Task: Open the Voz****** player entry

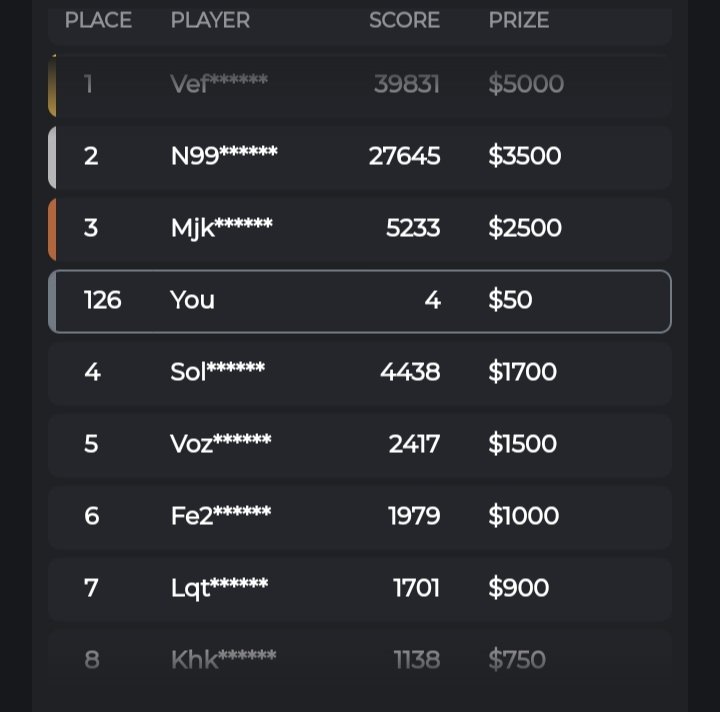Action: tap(220, 444)
